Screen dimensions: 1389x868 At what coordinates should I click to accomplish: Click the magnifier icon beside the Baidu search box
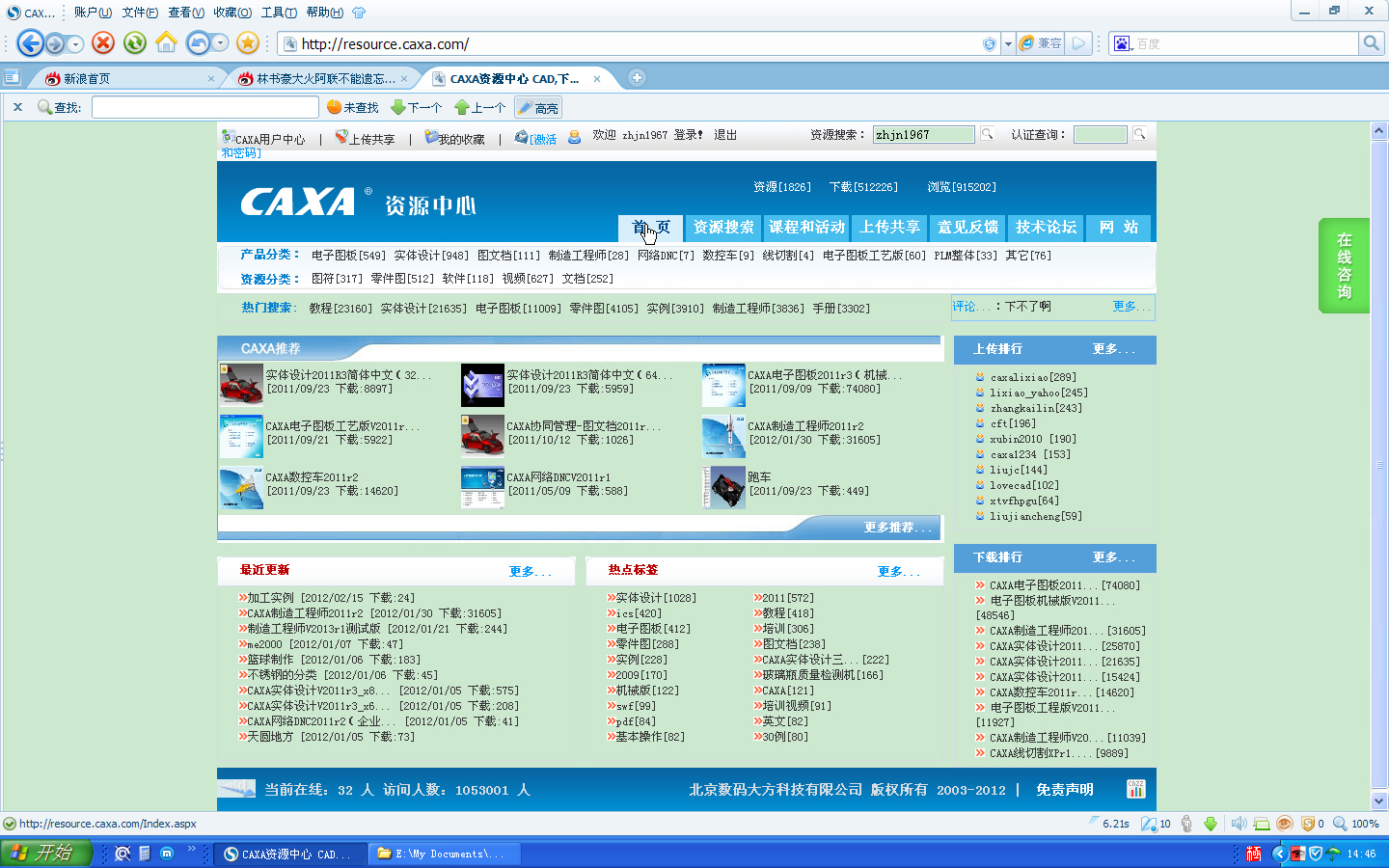pyautogui.click(x=1370, y=43)
